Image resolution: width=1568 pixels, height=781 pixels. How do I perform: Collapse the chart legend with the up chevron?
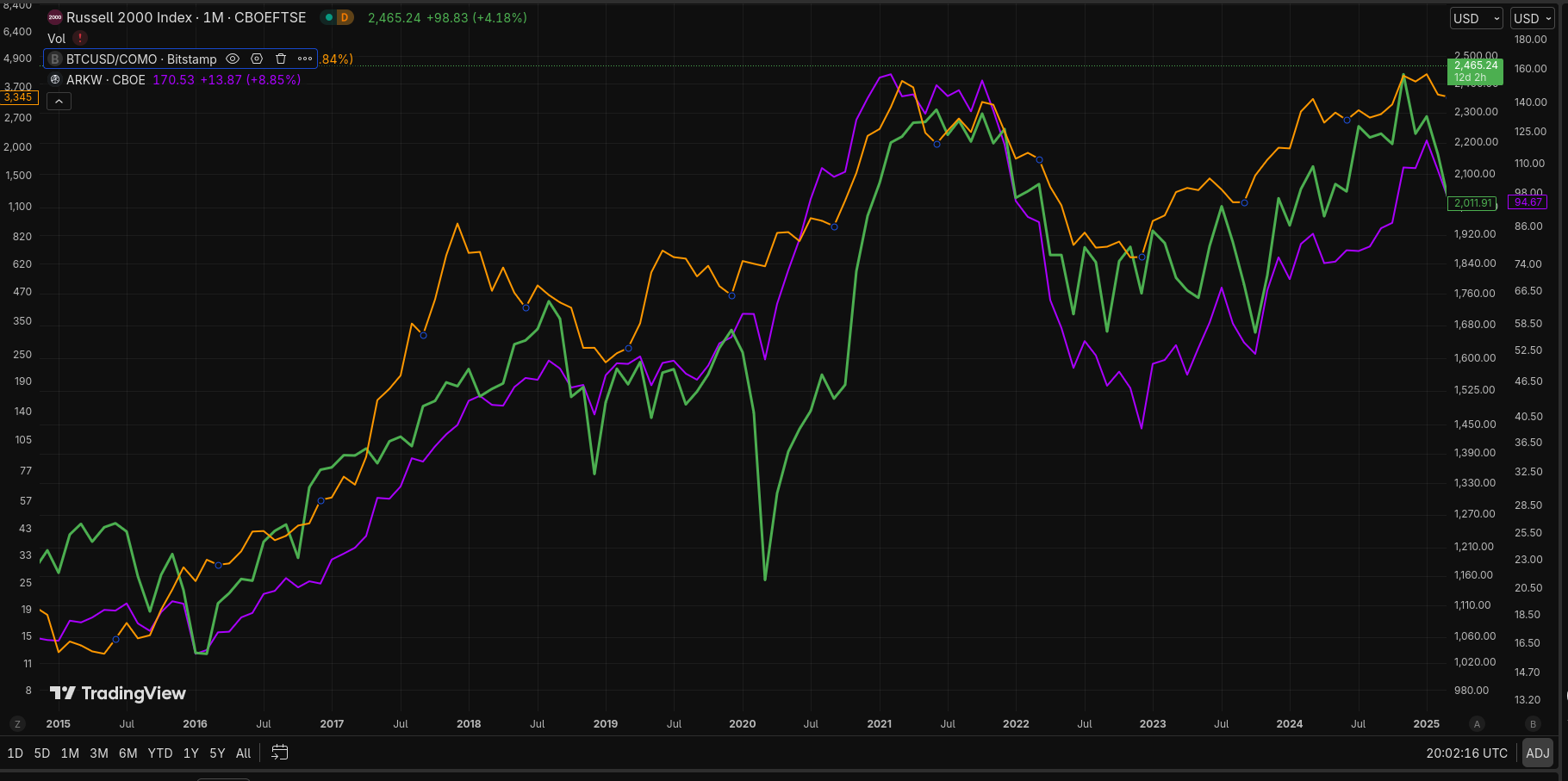click(x=59, y=102)
